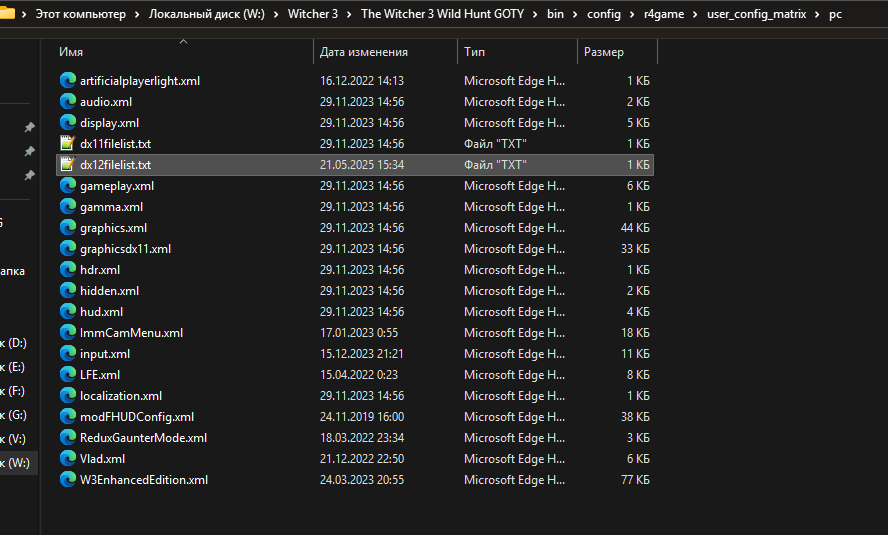Go to the Witcher 3 breadcrumb folder
The width and height of the screenshot is (888, 535).
pyautogui.click(x=313, y=14)
